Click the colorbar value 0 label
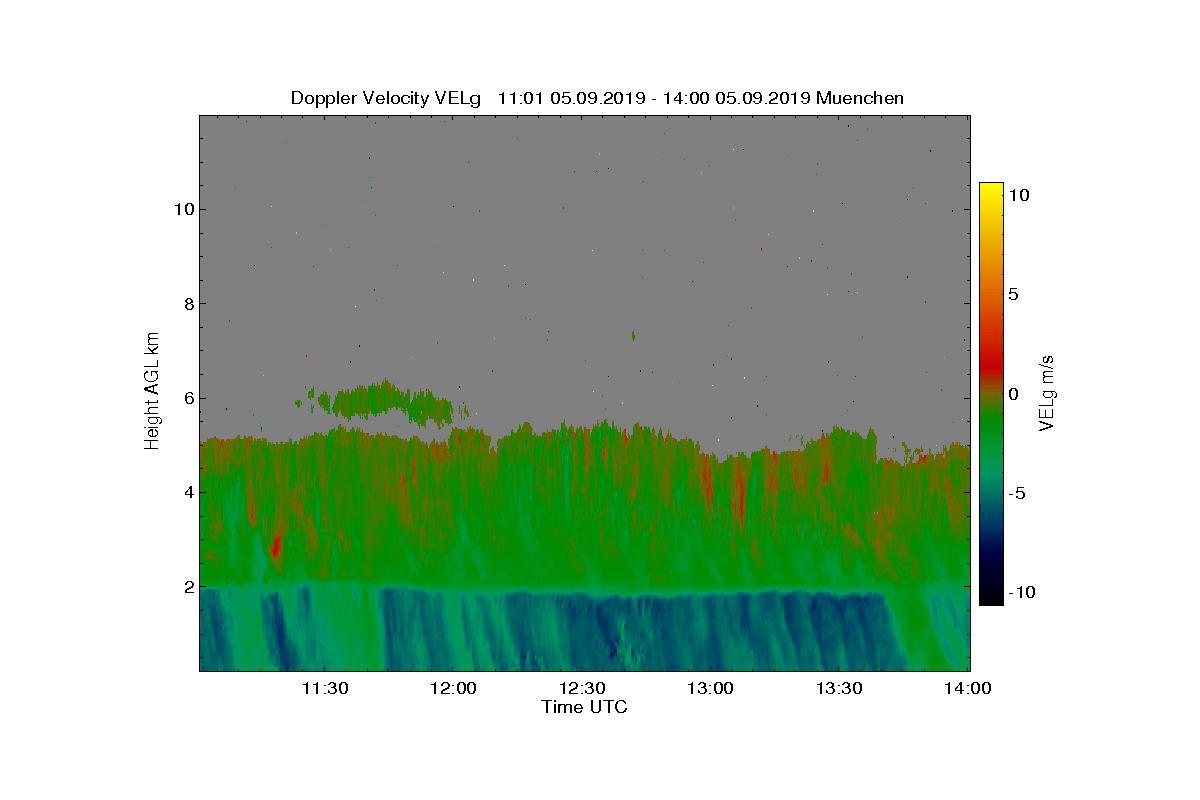The height and width of the screenshot is (800, 1200). 1013,394
